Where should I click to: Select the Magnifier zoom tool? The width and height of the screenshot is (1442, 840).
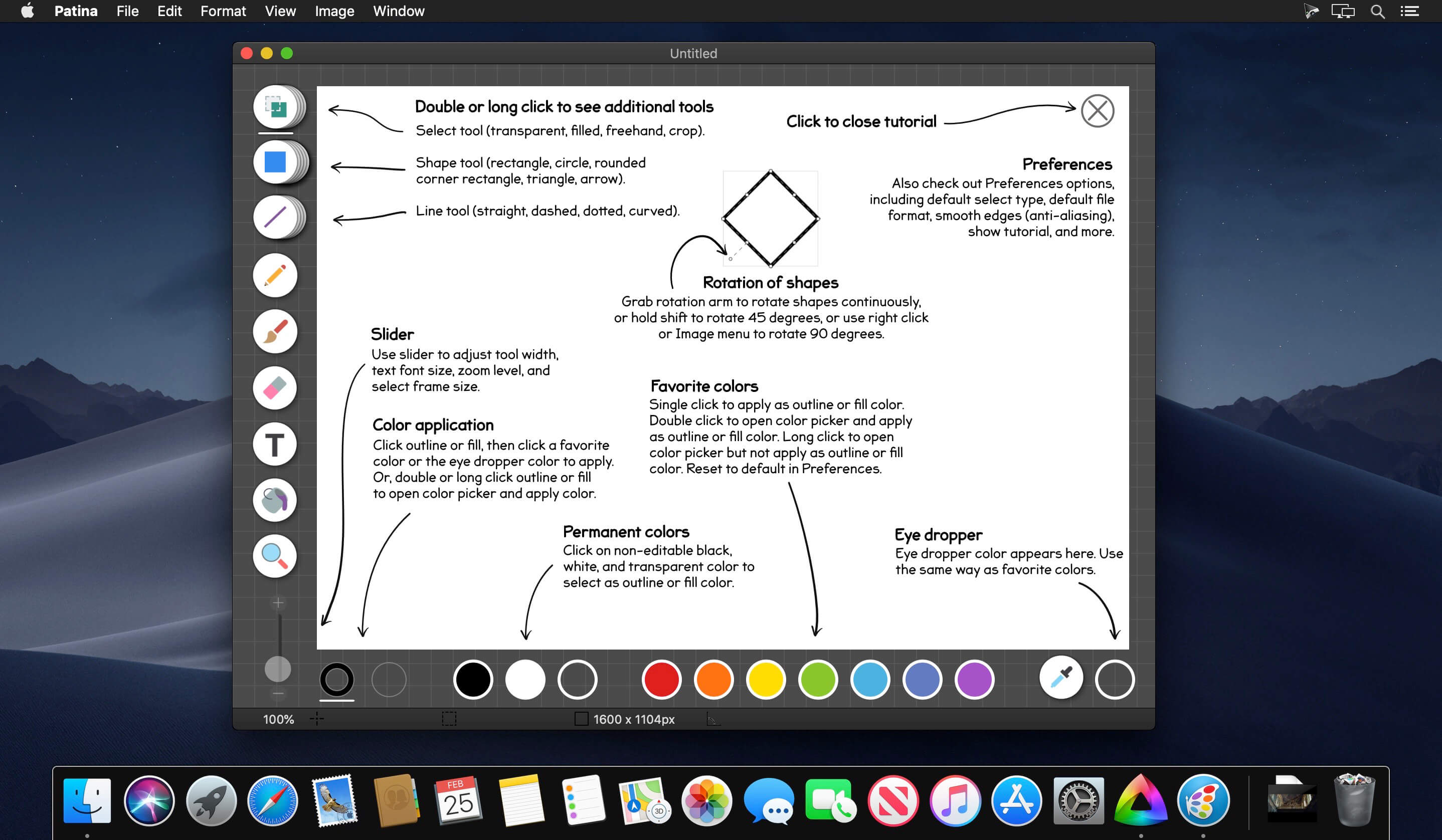[275, 556]
